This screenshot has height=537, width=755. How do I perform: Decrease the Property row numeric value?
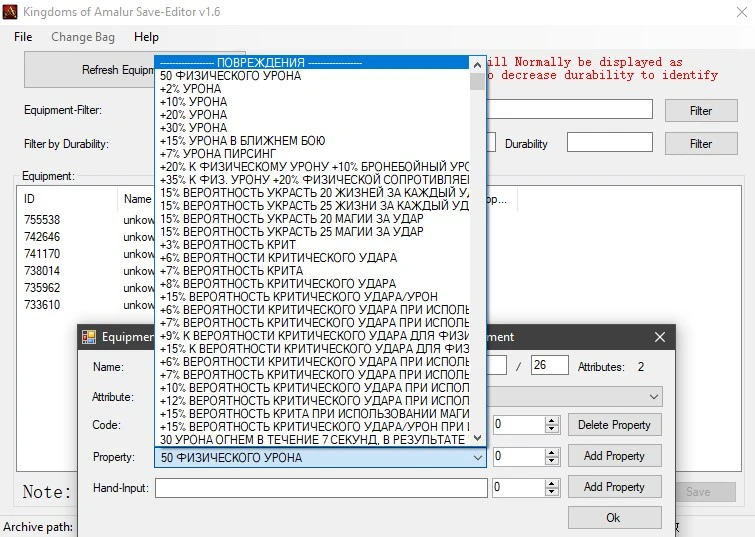(x=552, y=460)
